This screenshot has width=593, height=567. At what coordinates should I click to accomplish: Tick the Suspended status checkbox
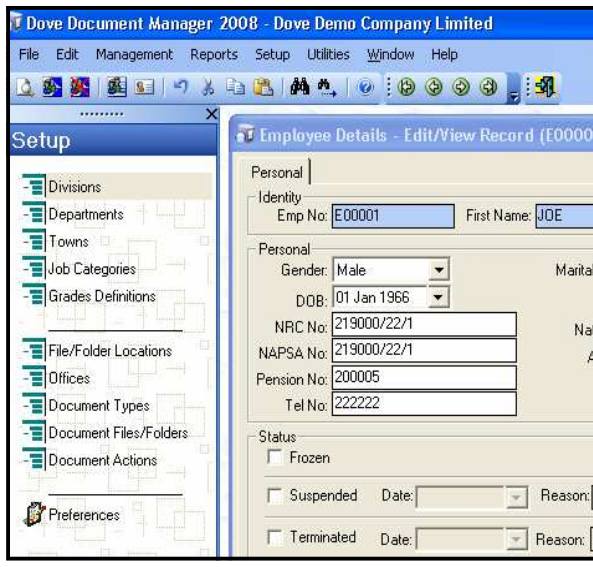[x=274, y=496]
